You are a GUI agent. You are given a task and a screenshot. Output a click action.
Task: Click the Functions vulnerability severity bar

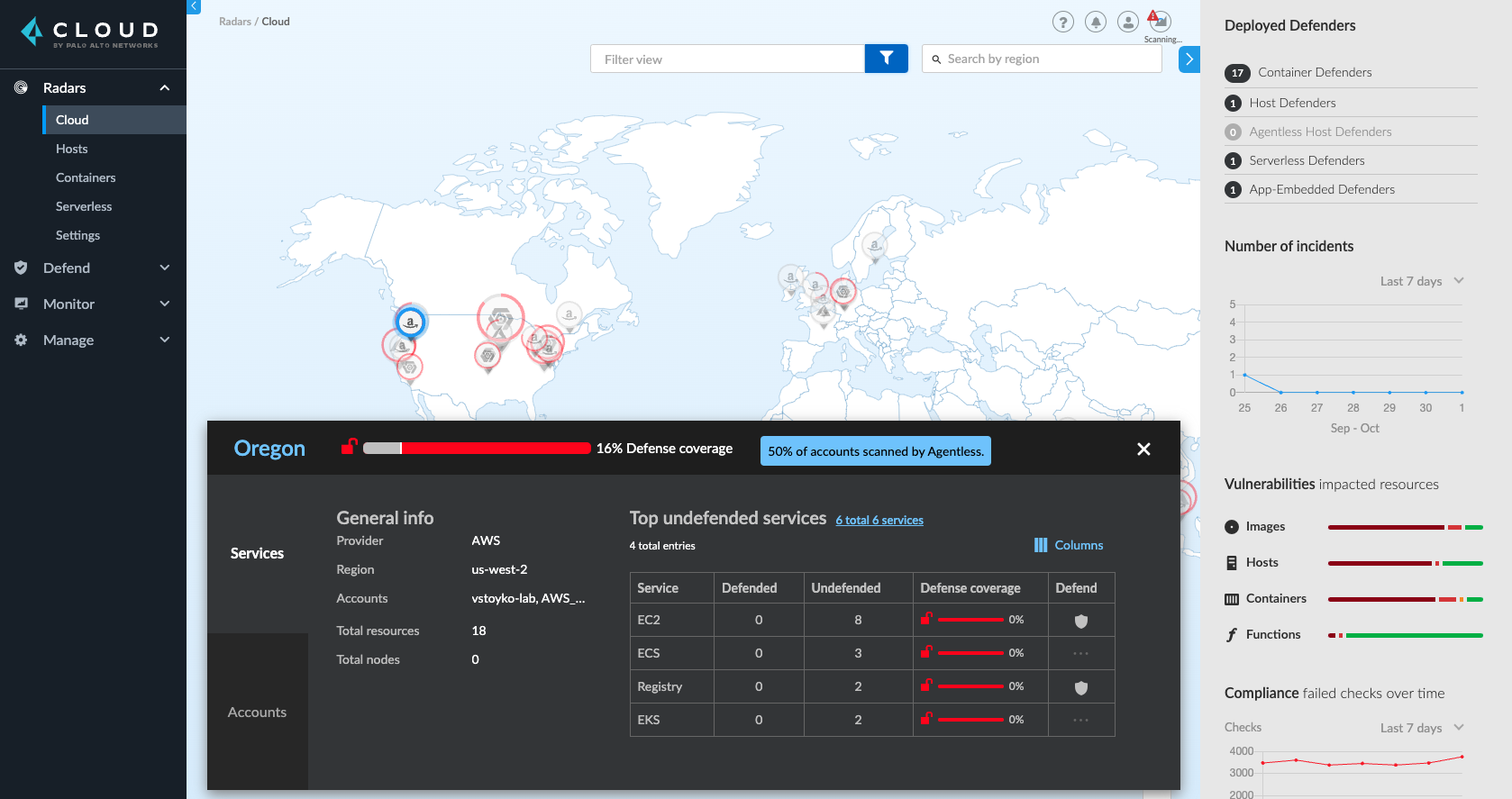click(1406, 635)
